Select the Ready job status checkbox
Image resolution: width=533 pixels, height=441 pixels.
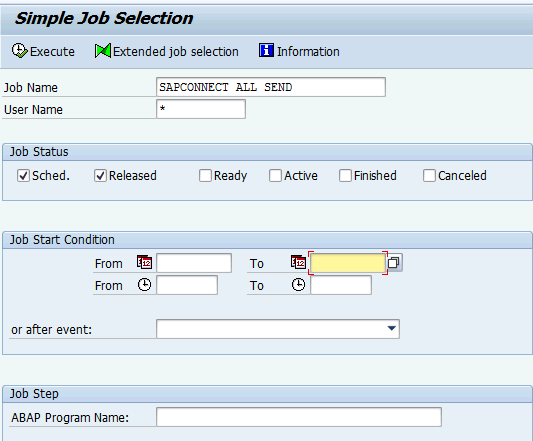tap(205, 176)
